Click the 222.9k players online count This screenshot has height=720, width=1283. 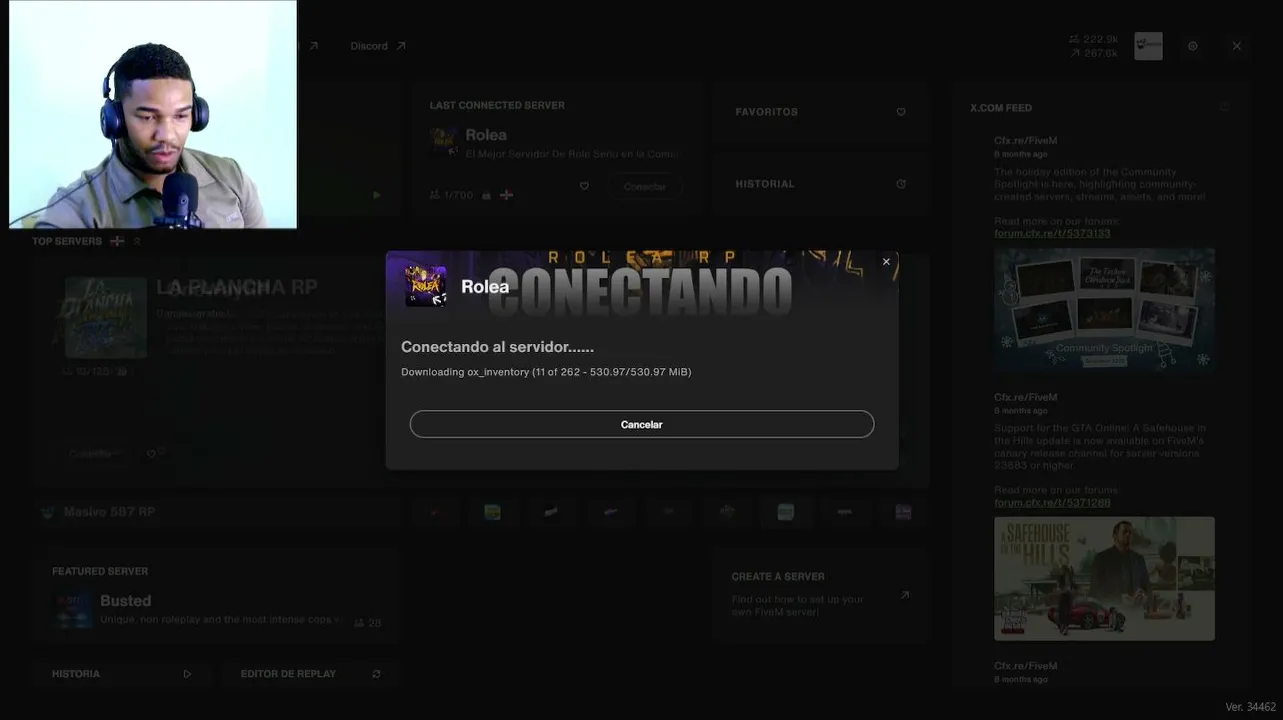click(1094, 39)
